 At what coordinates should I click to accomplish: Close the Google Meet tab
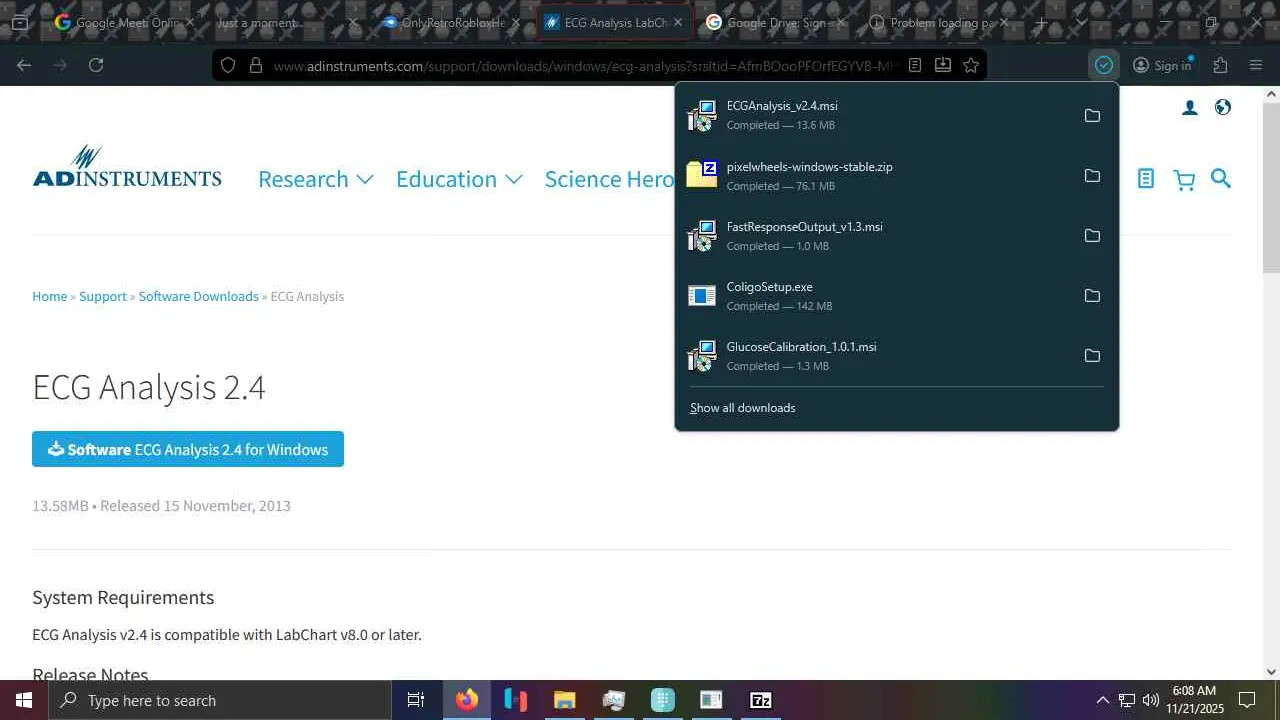(189, 22)
